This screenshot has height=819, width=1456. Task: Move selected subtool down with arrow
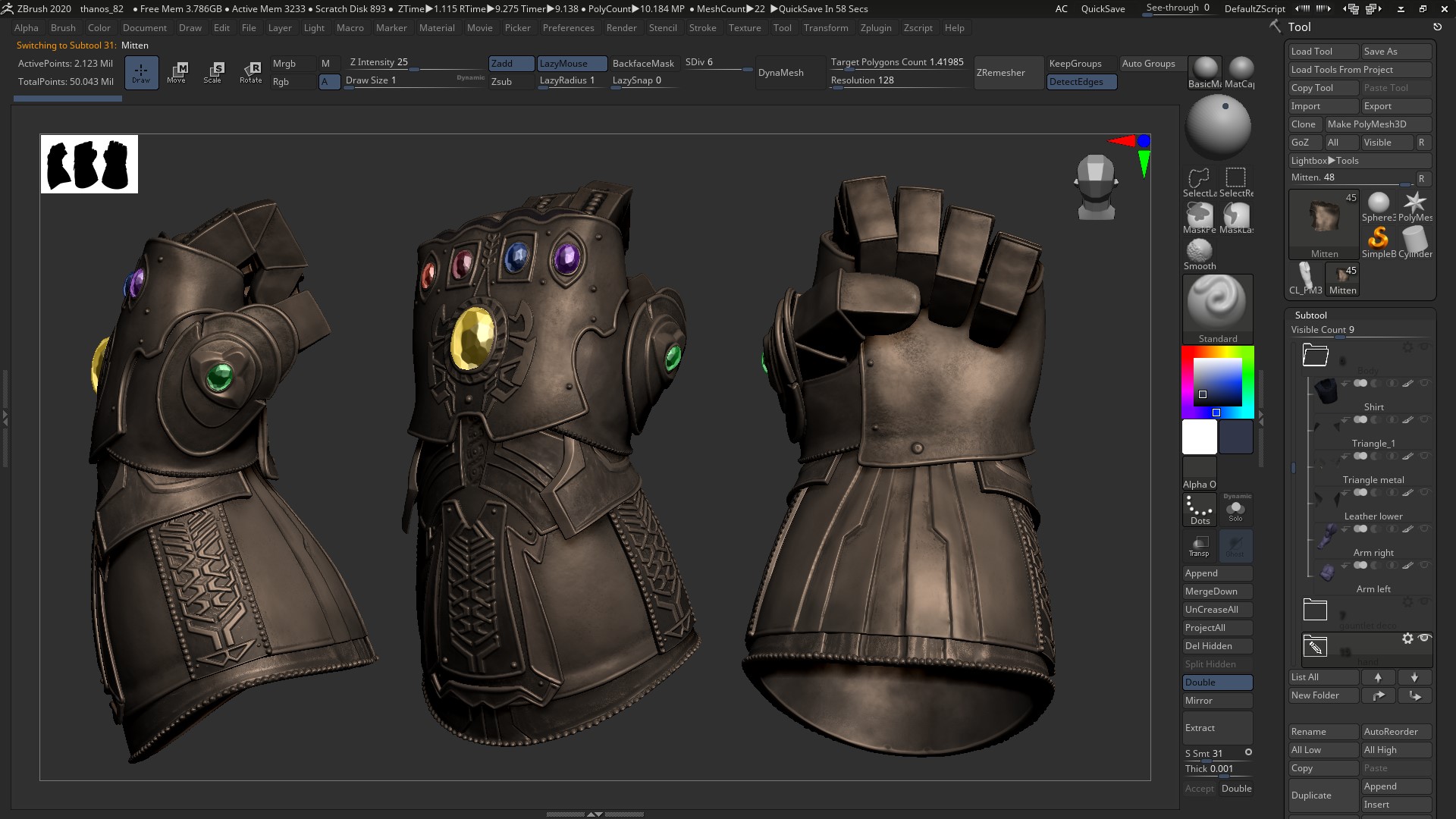(1414, 677)
